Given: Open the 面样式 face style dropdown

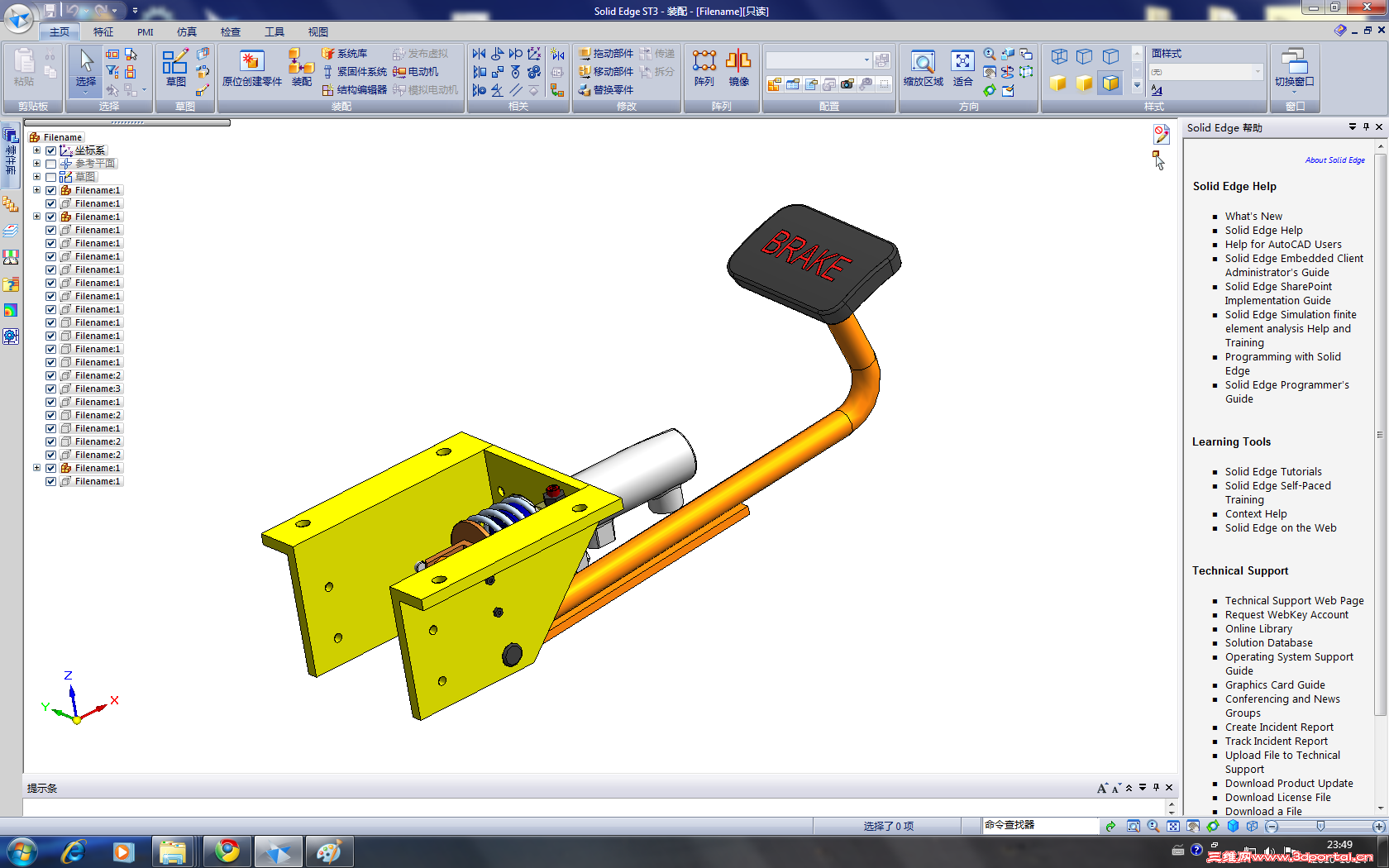Looking at the screenshot, I should point(1258,72).
